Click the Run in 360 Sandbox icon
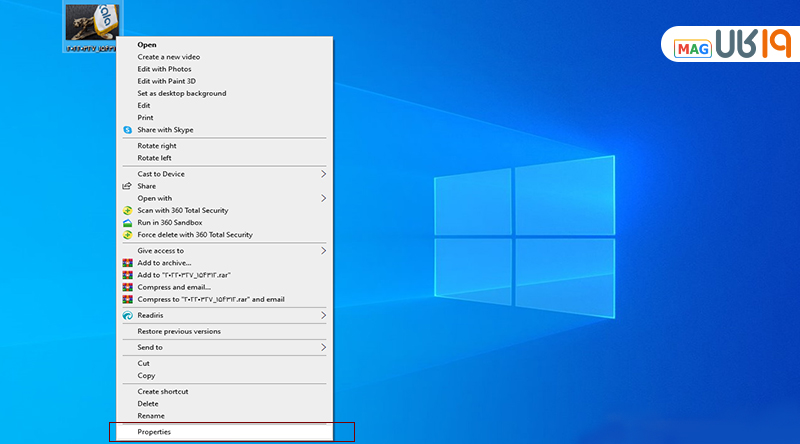This screenshot has height=444, width=800. pos(127,223)
